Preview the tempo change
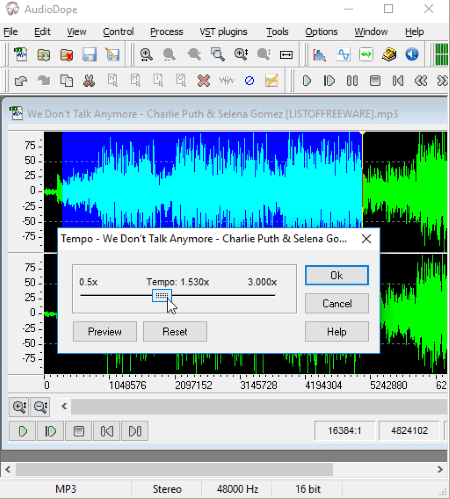 [x=105, y=332]
